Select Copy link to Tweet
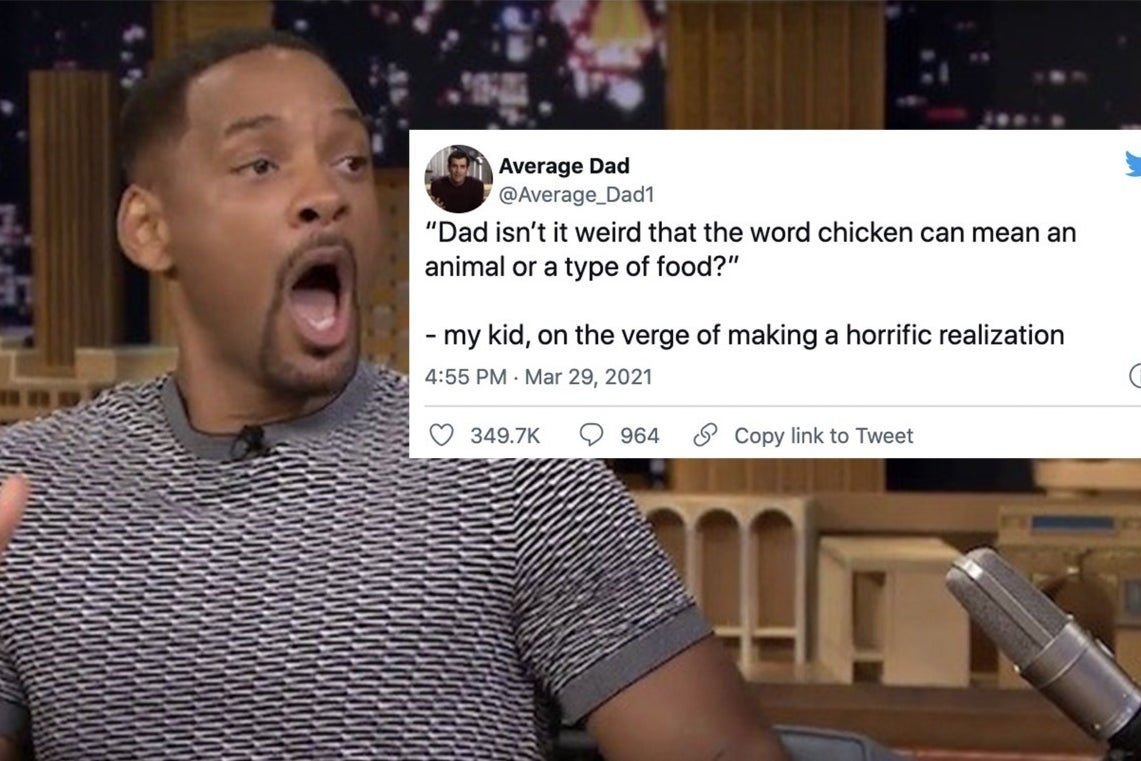 (823, 436)
